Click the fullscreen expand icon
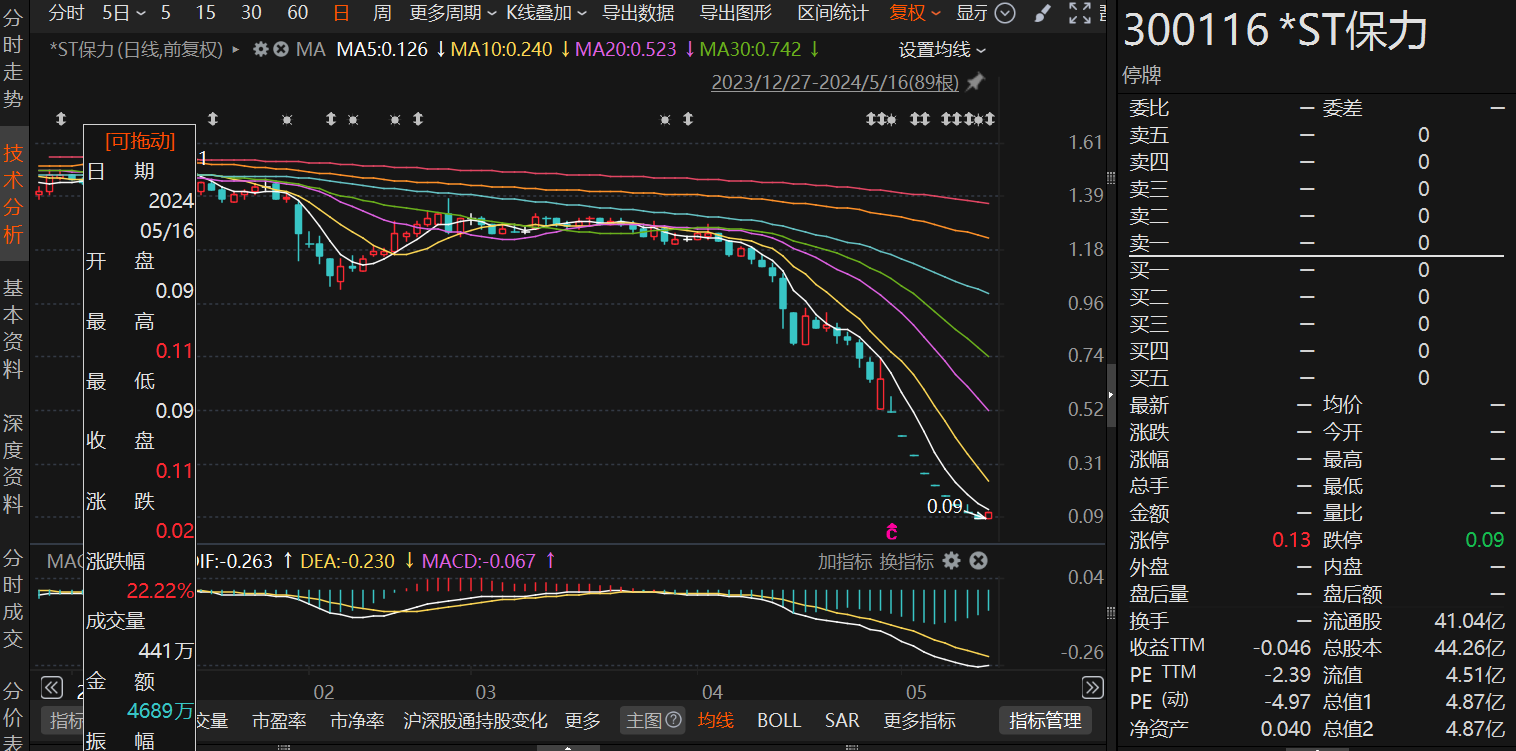Viewport: 1516px width, 751px height. tap(1079, 13)
